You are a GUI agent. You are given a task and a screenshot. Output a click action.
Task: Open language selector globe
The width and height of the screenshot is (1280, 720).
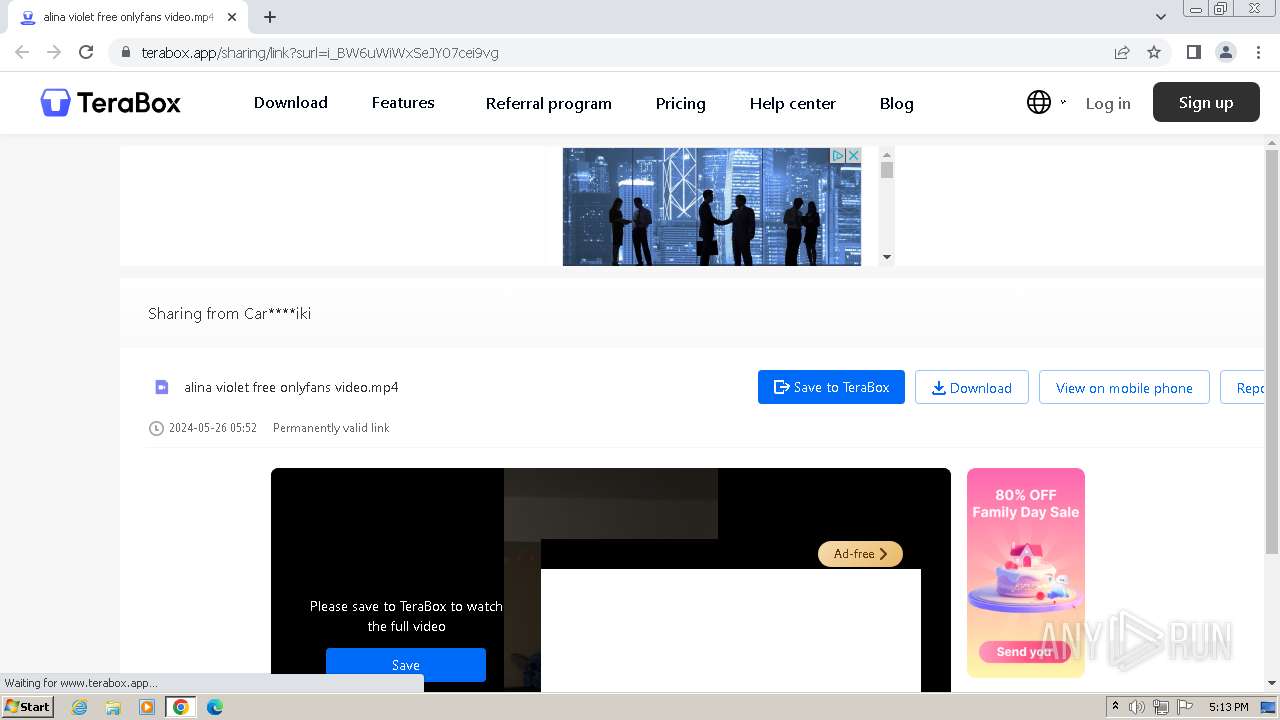tap(1039, 102)
